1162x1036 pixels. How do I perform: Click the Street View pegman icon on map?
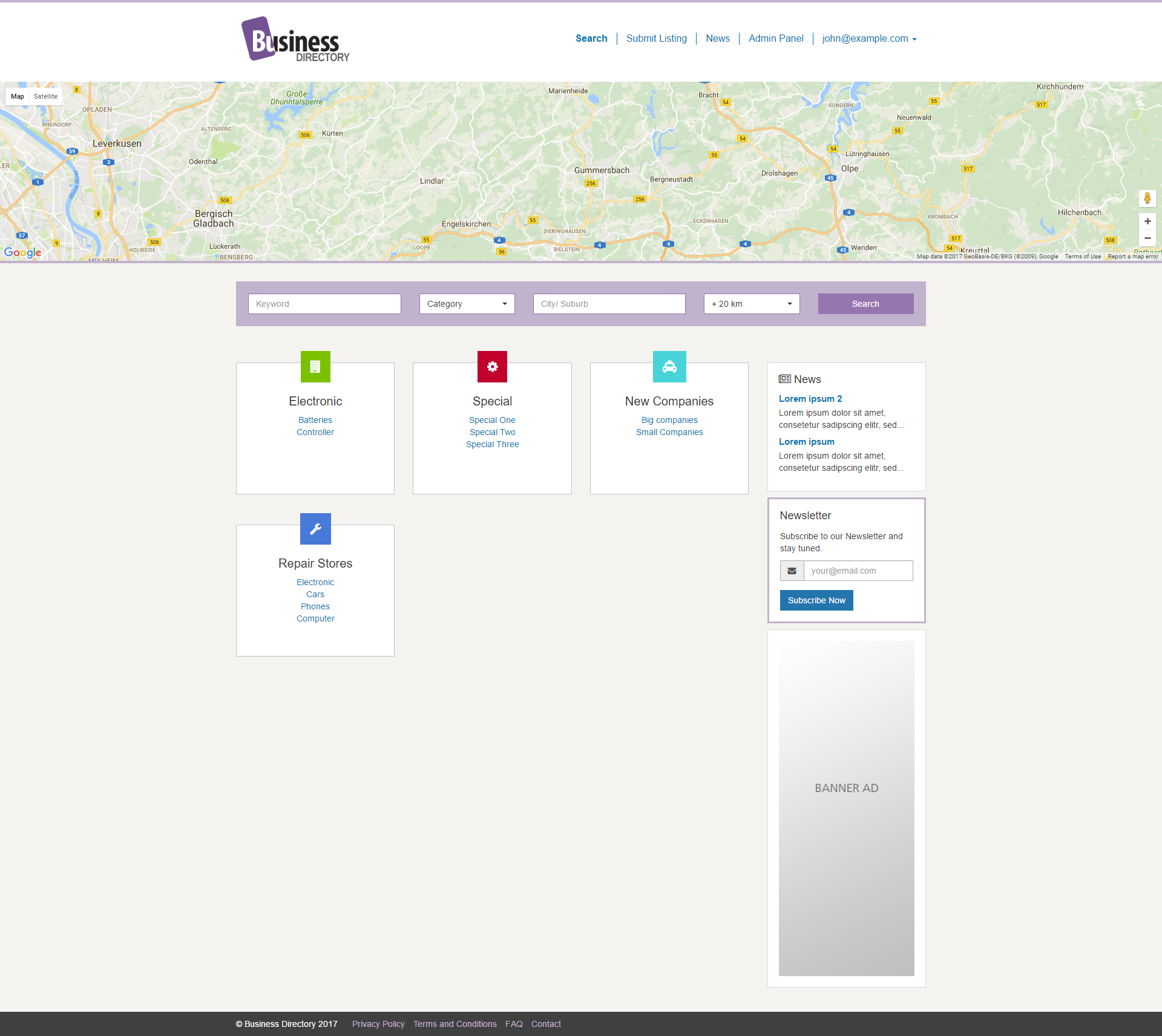click(x=1147, y=198)
